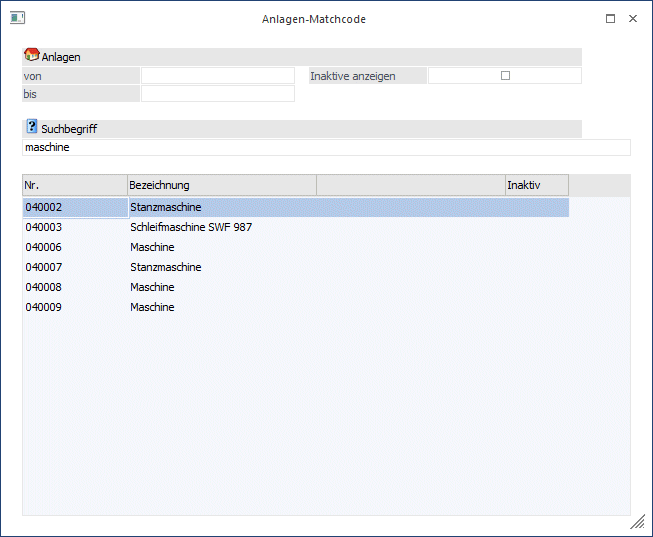Viewport: 653px width, 537px height.
Task: Close the Anlagen-Matchcode window
Action: [633, 19]
